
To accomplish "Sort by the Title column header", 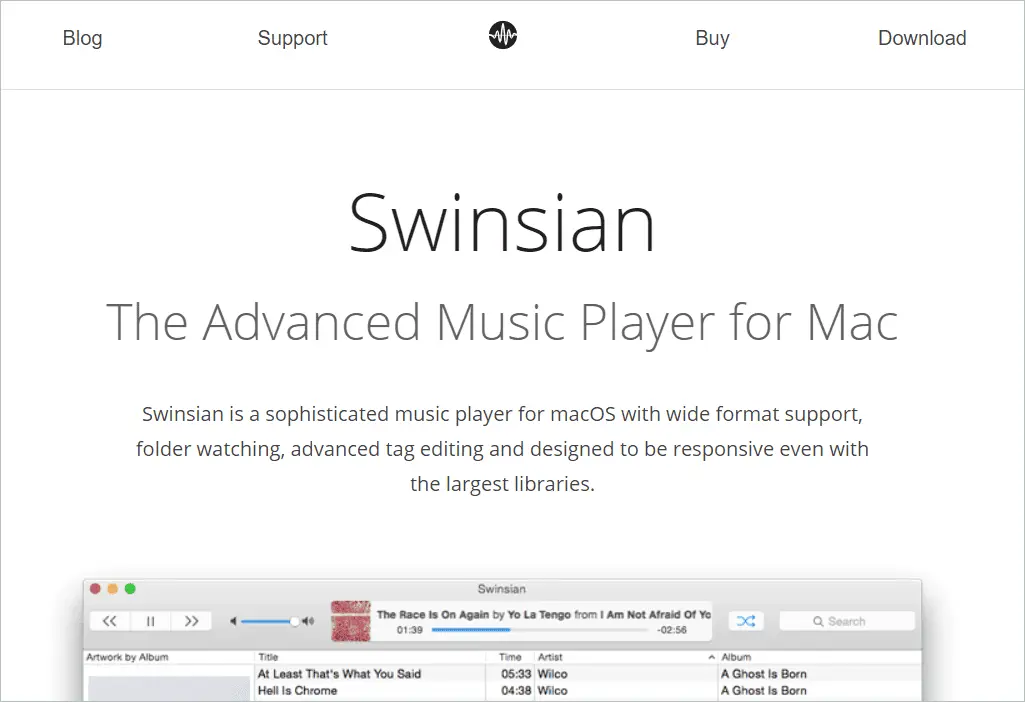I will click(370, 657).
